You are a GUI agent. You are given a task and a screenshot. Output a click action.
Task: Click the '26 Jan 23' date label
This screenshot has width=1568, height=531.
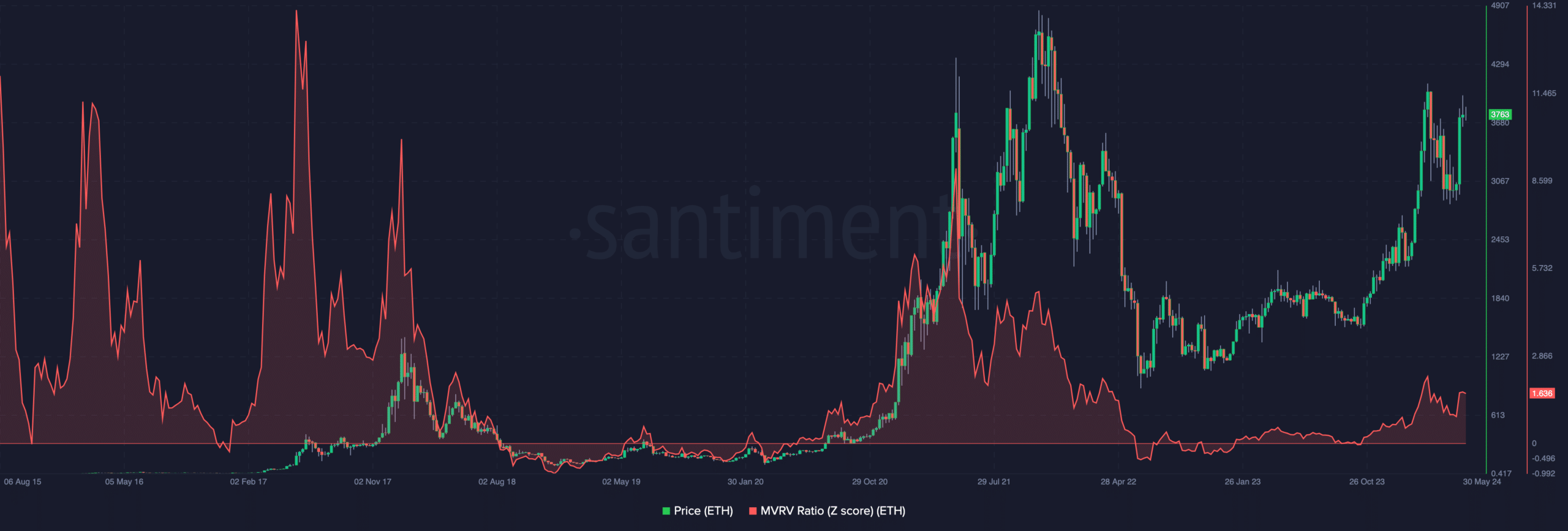click(x=1243, y=482)
